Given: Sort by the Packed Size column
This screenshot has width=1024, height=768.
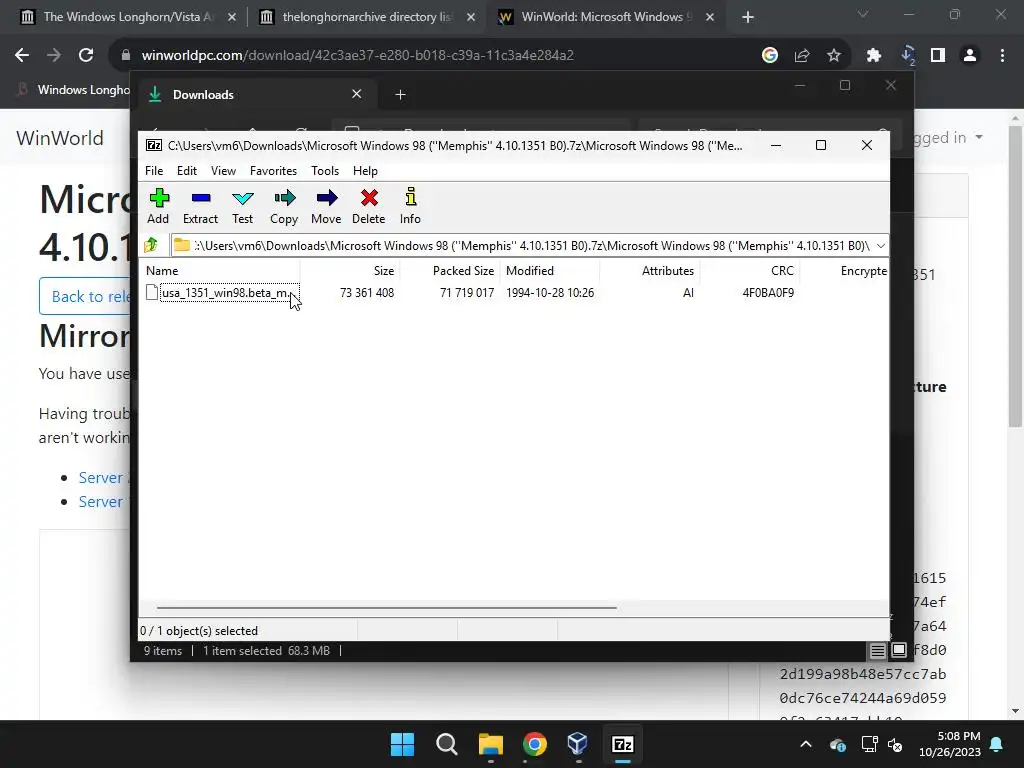Looking at the screenshot, I should tap(463, 270).
